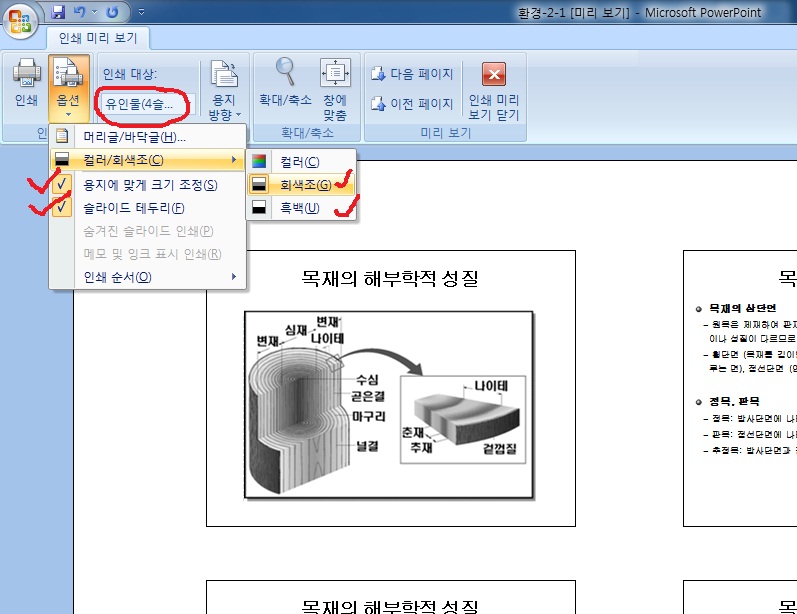Click the wood anatomy slide thumbnail

(x=390, y=388)
